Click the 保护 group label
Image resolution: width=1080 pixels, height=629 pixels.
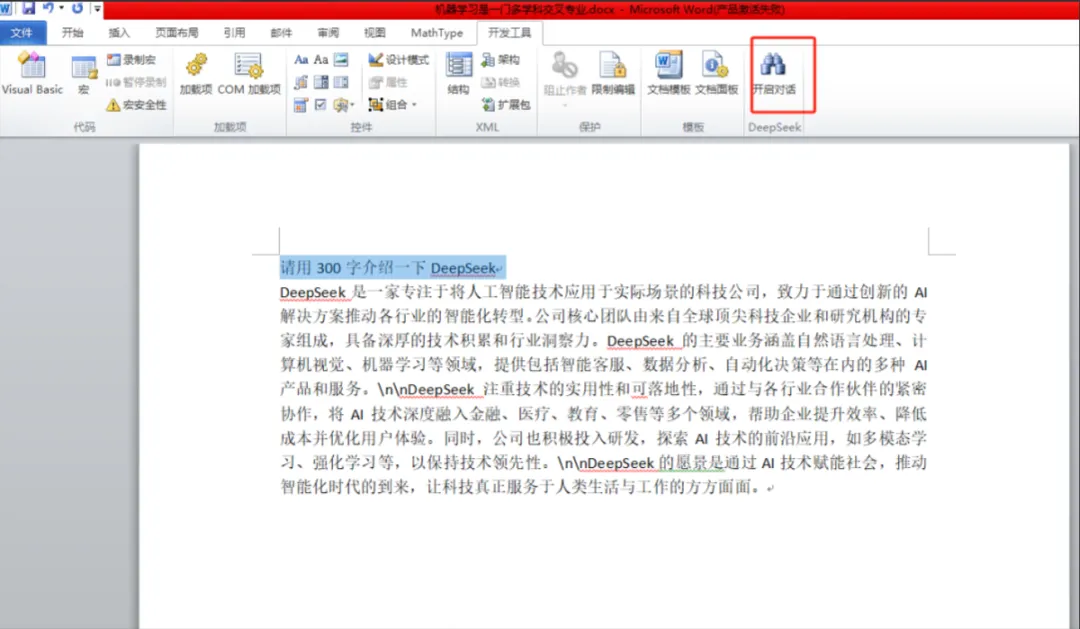(x=590, y=127)
